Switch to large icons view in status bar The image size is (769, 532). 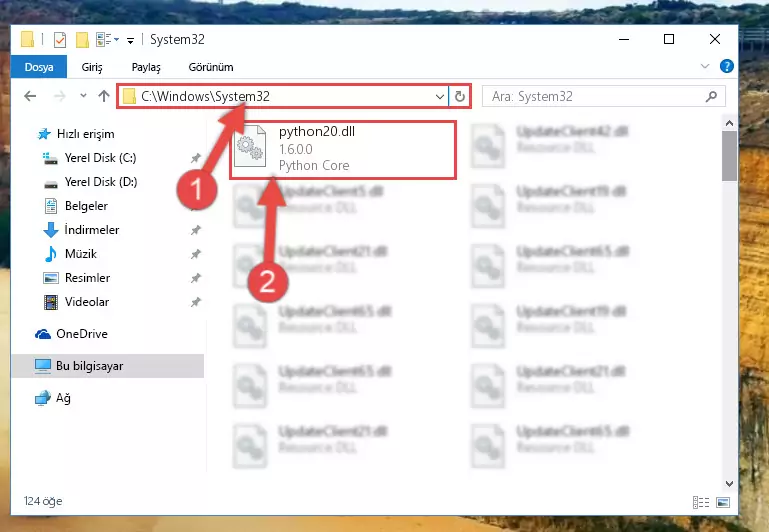coord(723,502)
